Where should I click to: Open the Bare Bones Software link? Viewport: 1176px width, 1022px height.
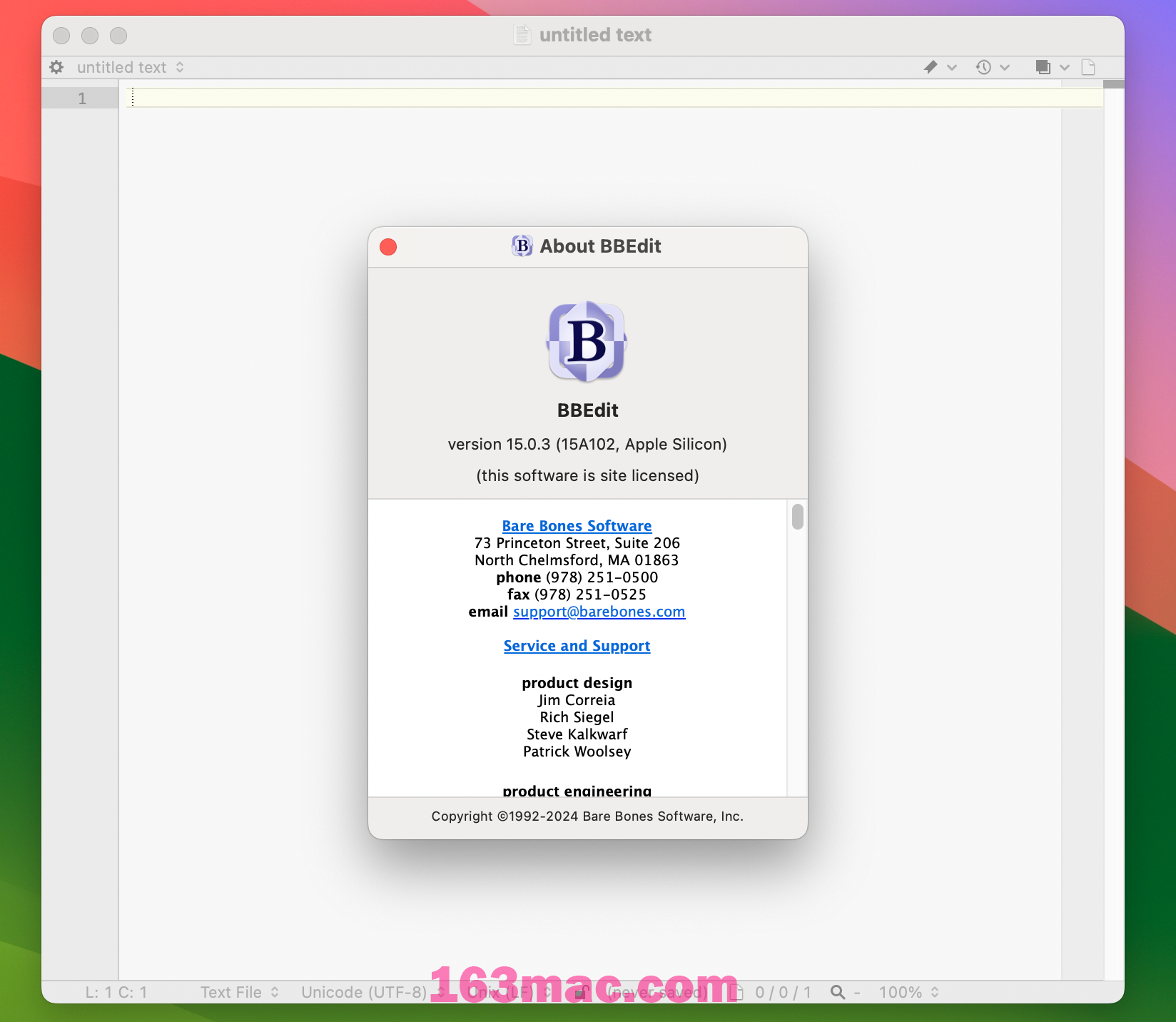click(x=577, y=526)
